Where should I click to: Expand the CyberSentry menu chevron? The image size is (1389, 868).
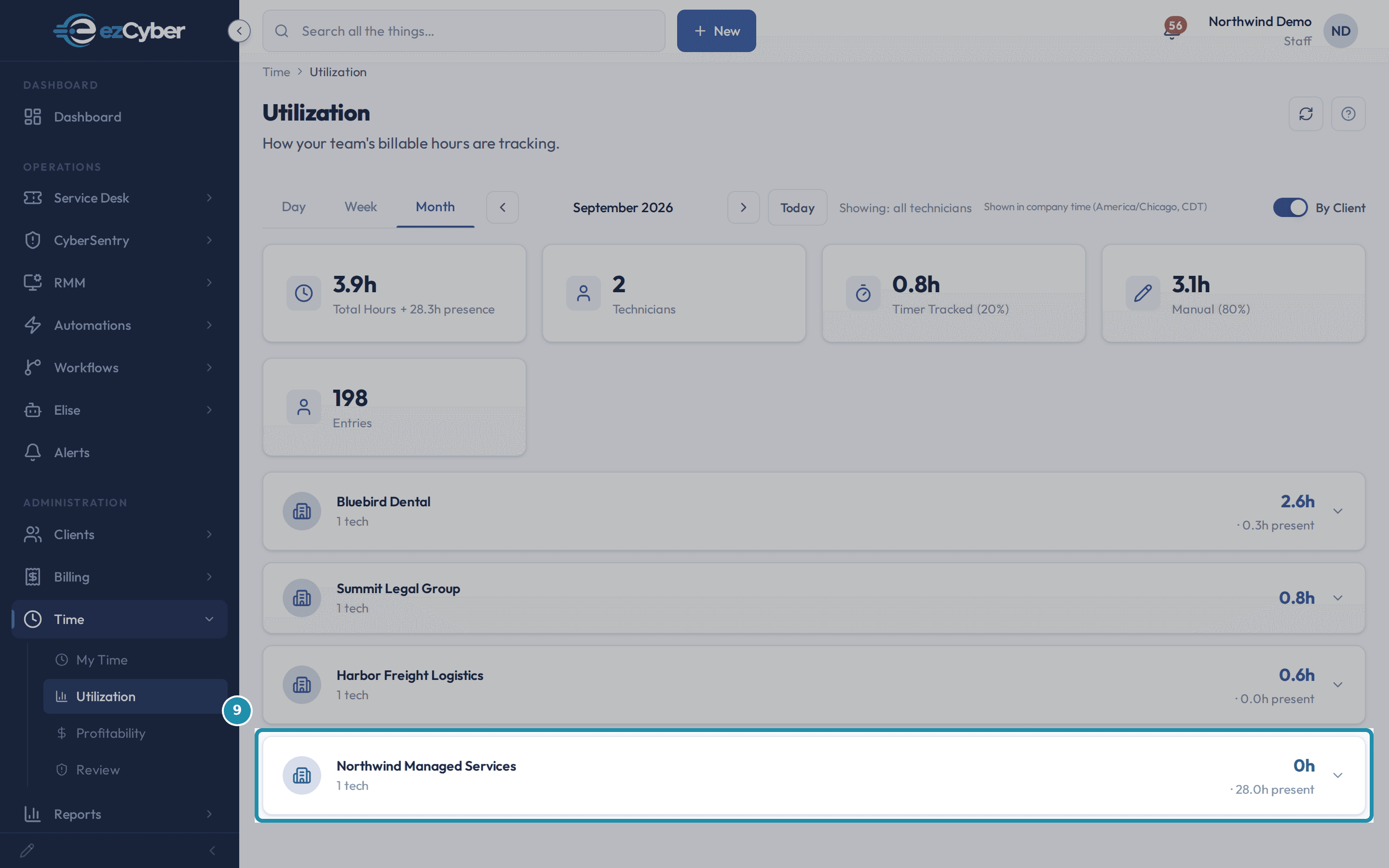(209, 241)
